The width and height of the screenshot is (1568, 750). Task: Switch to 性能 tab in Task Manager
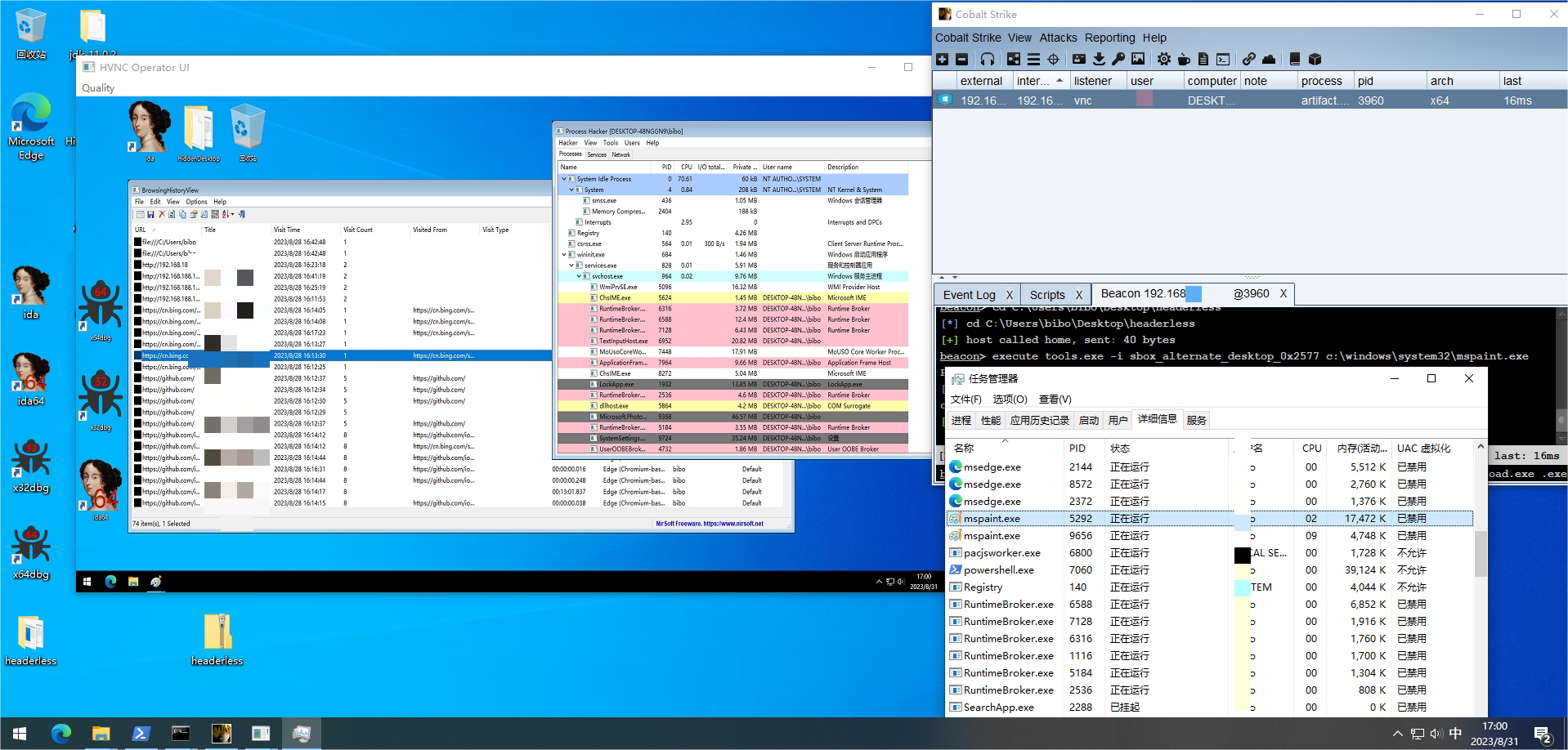991,420
